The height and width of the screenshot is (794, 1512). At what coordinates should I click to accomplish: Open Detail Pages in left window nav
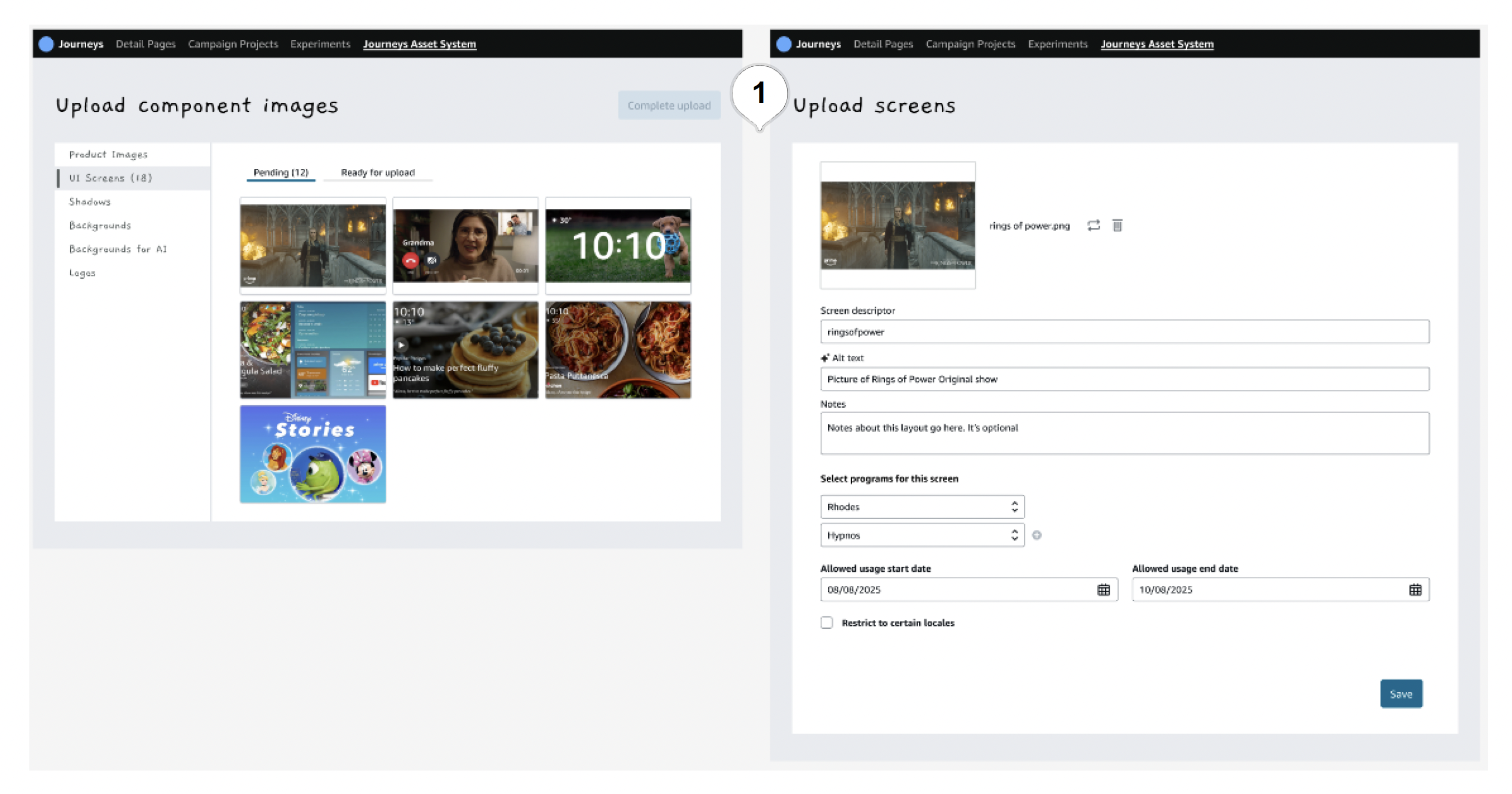[145, 44]
